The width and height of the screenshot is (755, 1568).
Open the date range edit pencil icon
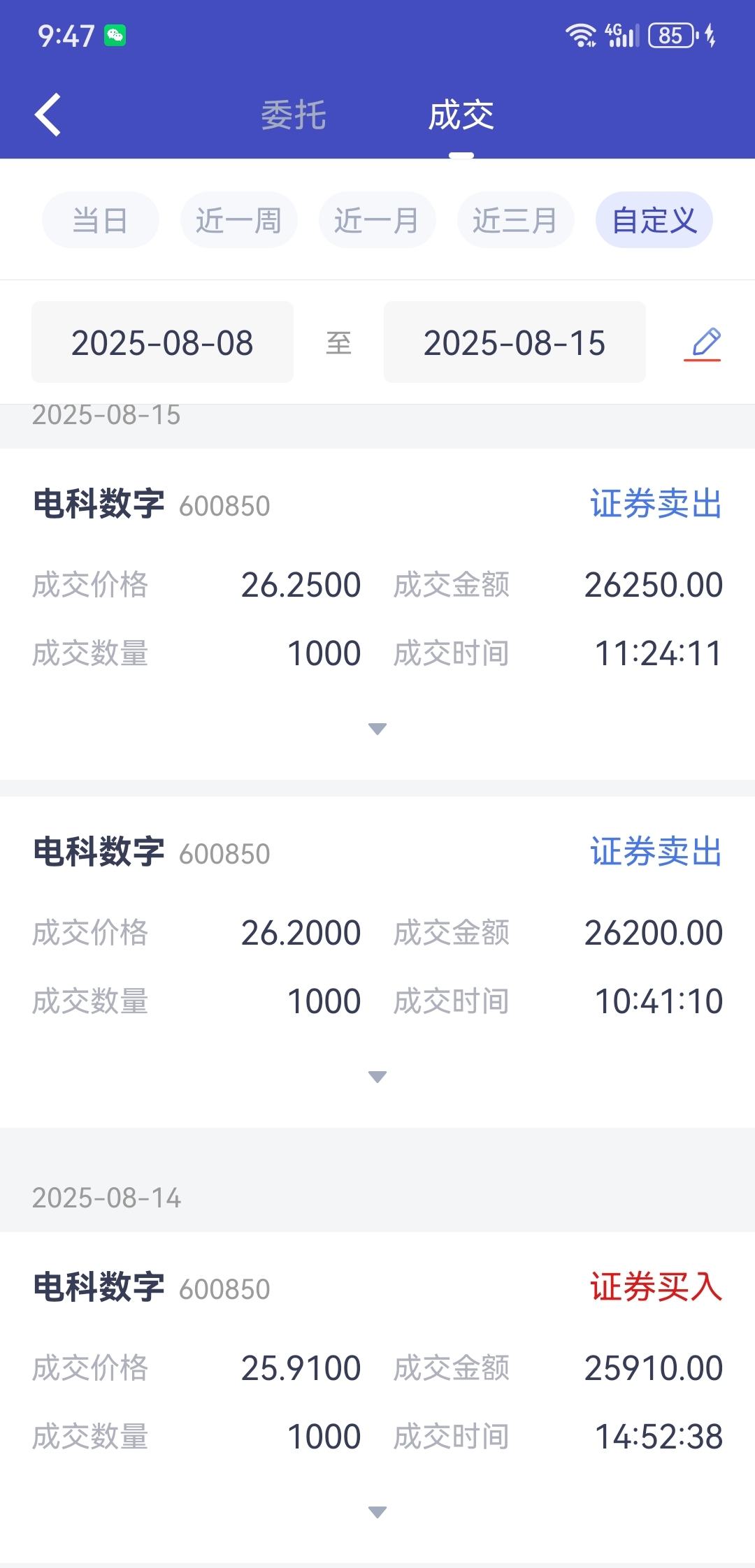[703, 343]
